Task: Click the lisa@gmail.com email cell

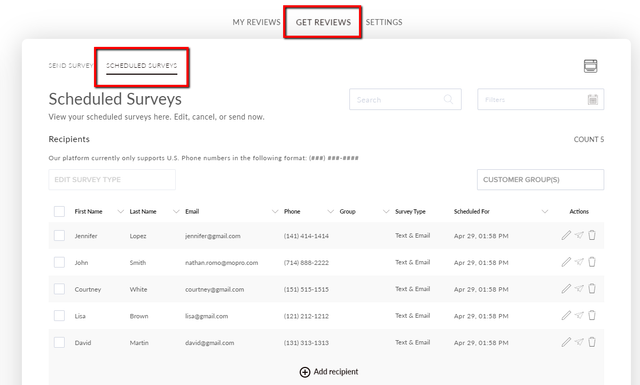Action: (x=207, y=316)
